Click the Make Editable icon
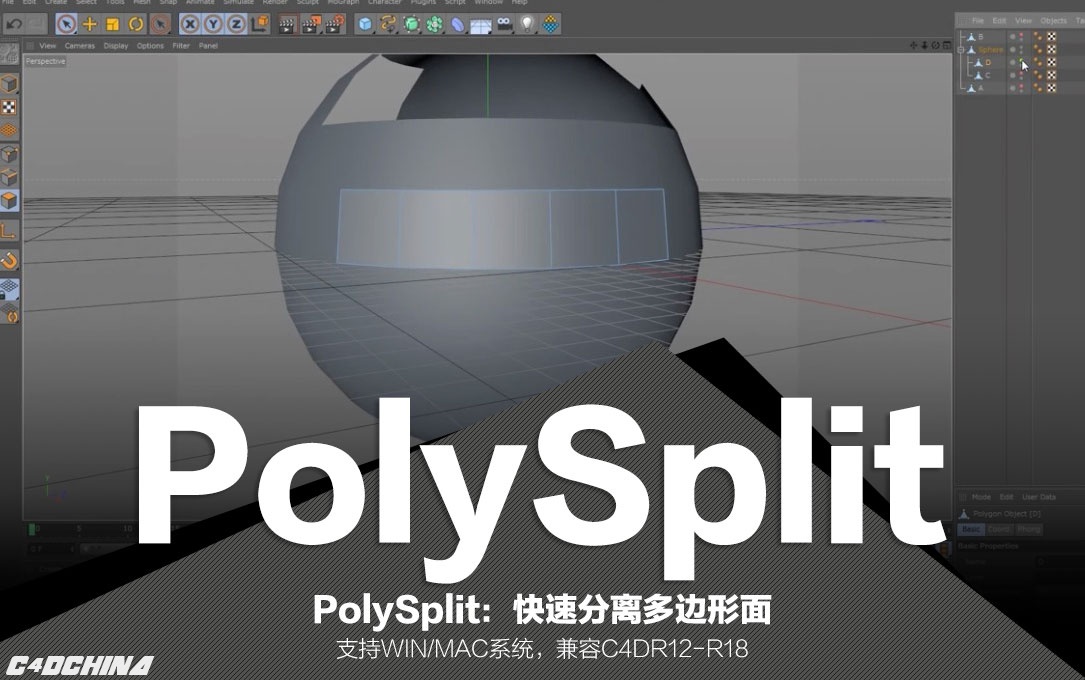Image resolution: width=1085 pixels, height=680 pixels. (9, 54)
